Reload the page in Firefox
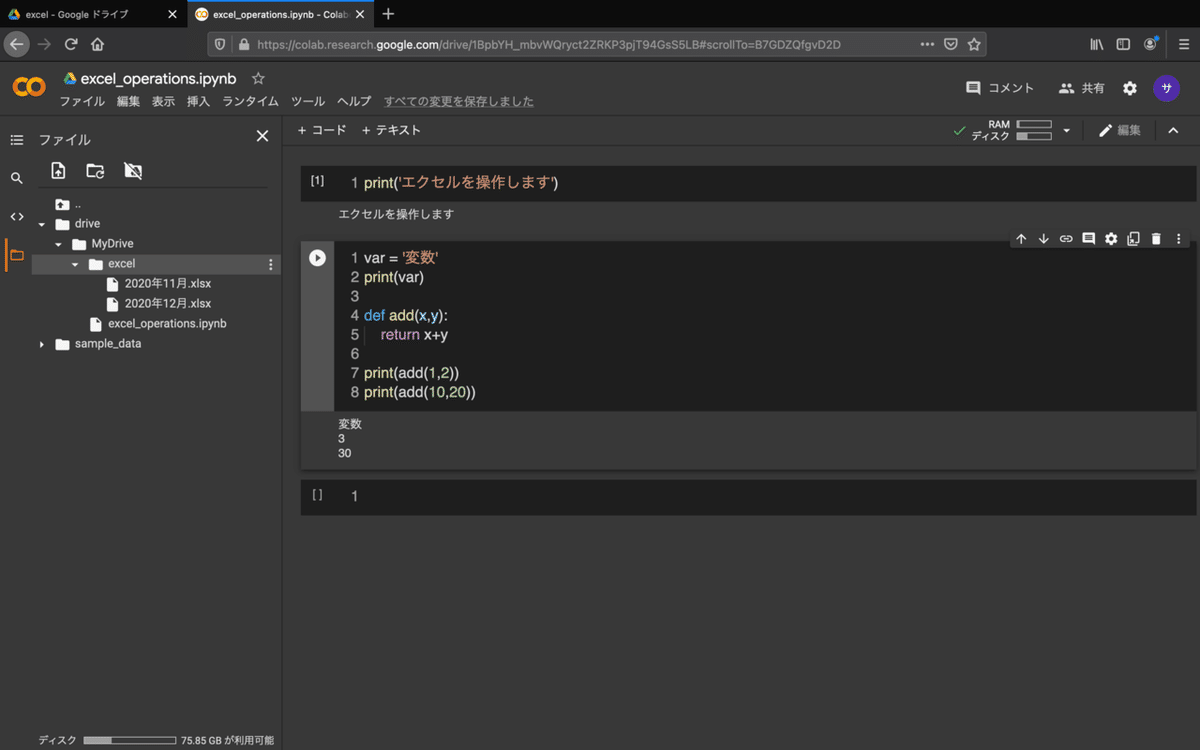 [x=71, y=44]
